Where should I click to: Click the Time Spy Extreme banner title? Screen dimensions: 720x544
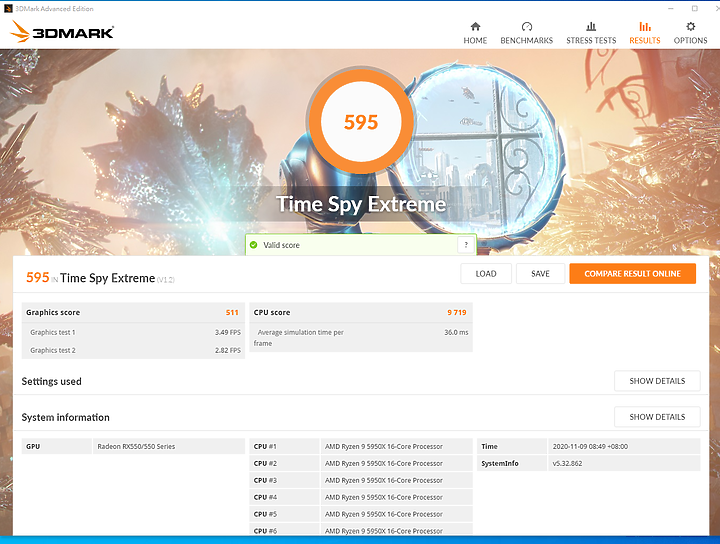pyautogui.click(x=361, y=204)
